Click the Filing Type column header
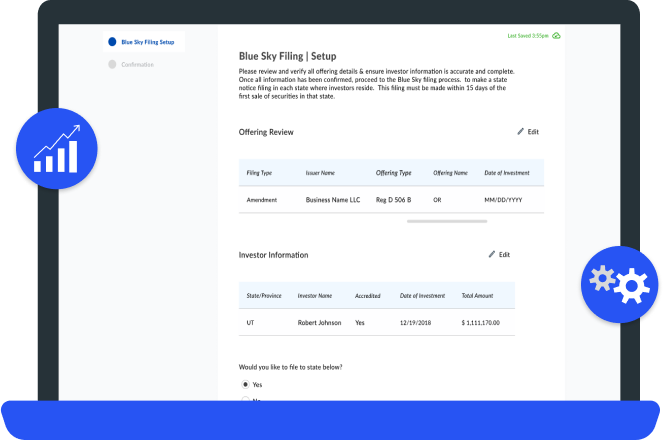 pos(259,173)
